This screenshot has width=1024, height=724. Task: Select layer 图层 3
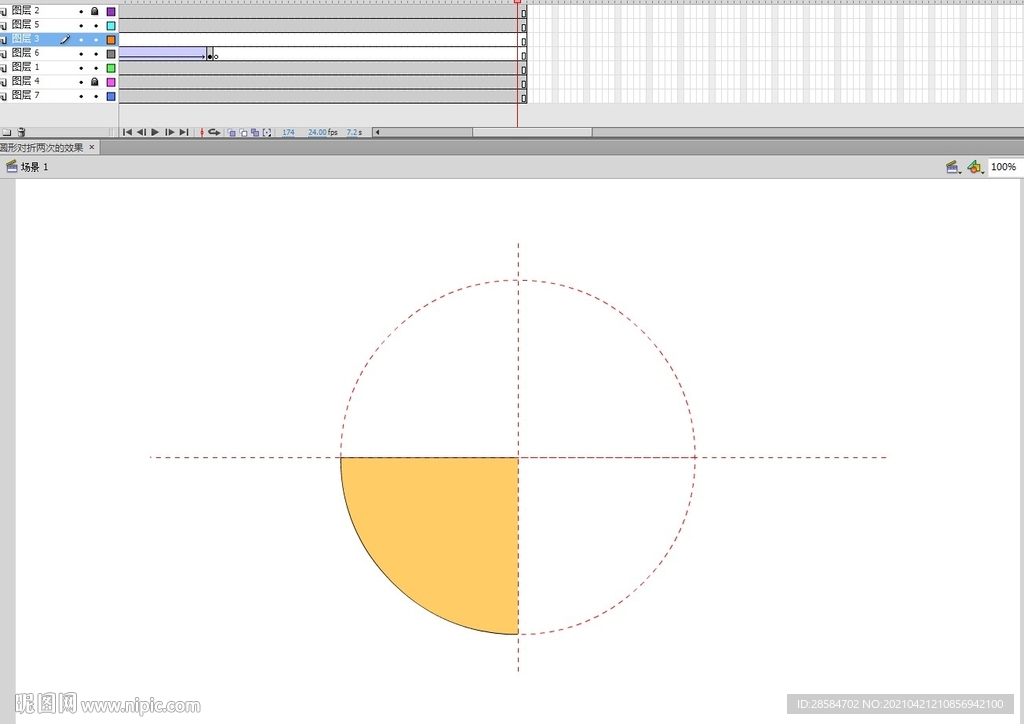pos(25,39)
